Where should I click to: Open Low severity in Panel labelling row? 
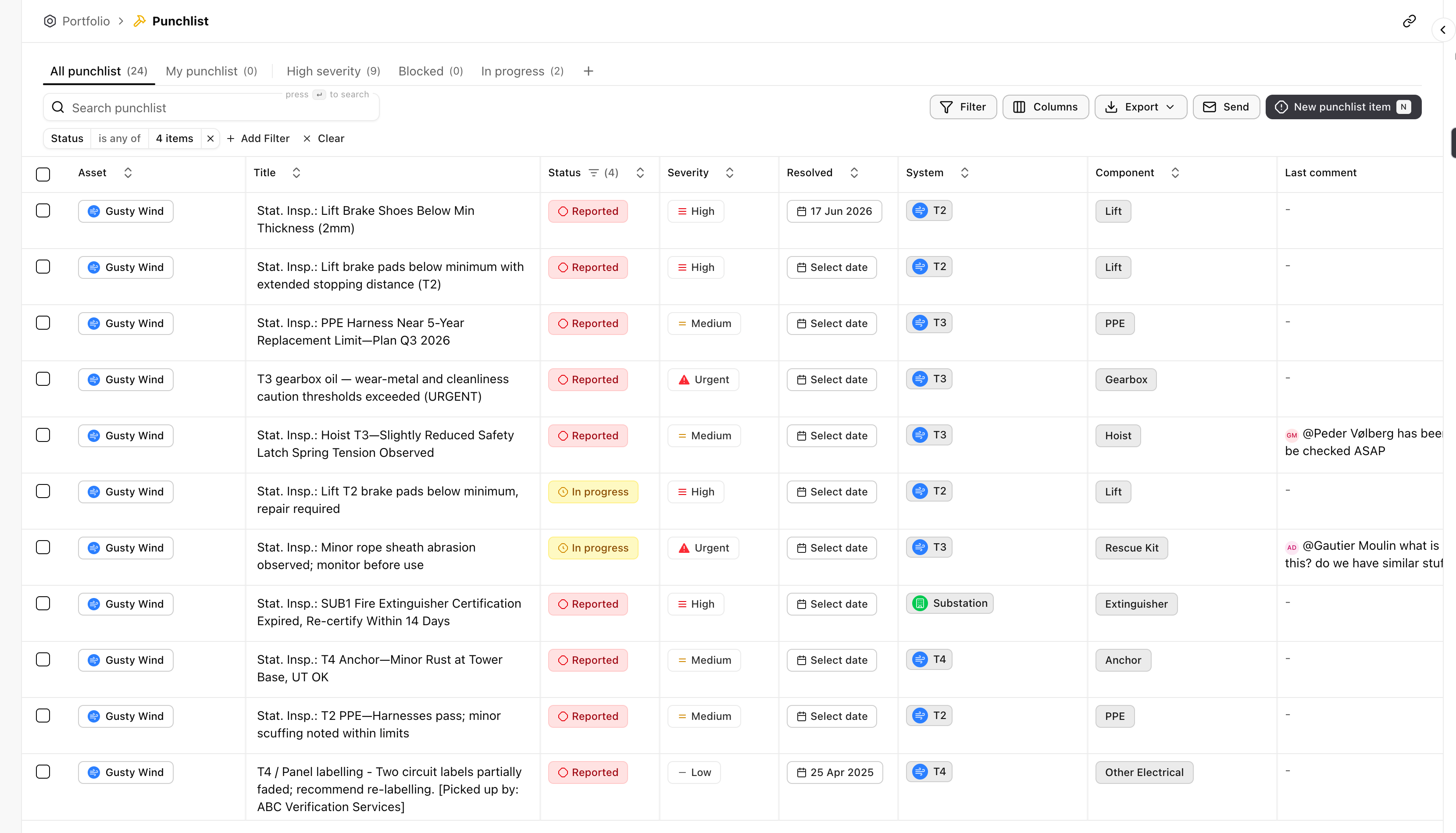tap(694, 772)
